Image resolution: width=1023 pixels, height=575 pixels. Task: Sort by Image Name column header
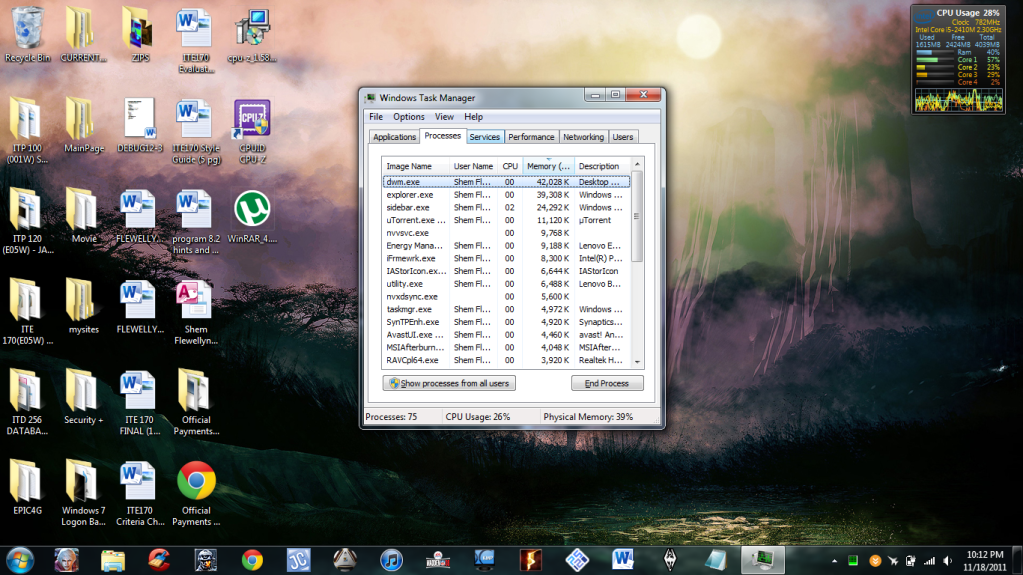(x=416, y=166)
